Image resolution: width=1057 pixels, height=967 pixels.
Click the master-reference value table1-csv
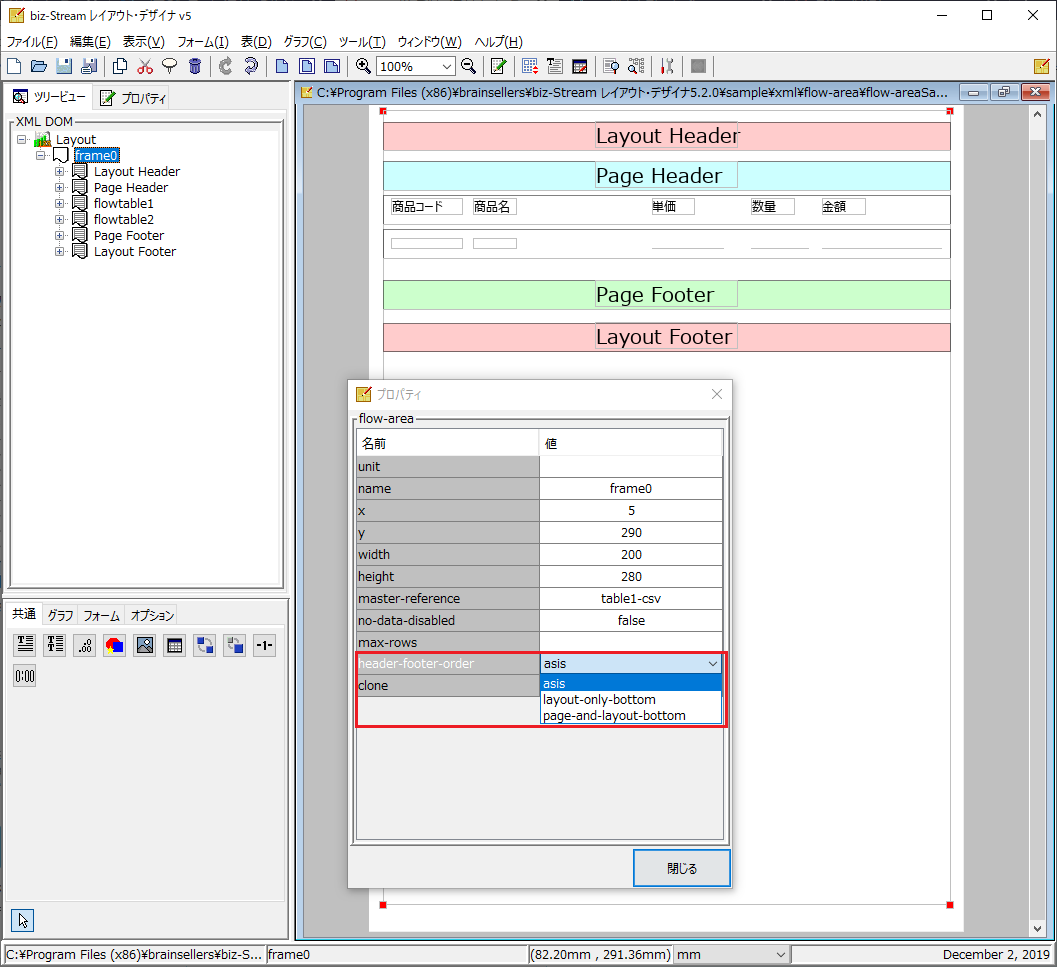point(630,598)
